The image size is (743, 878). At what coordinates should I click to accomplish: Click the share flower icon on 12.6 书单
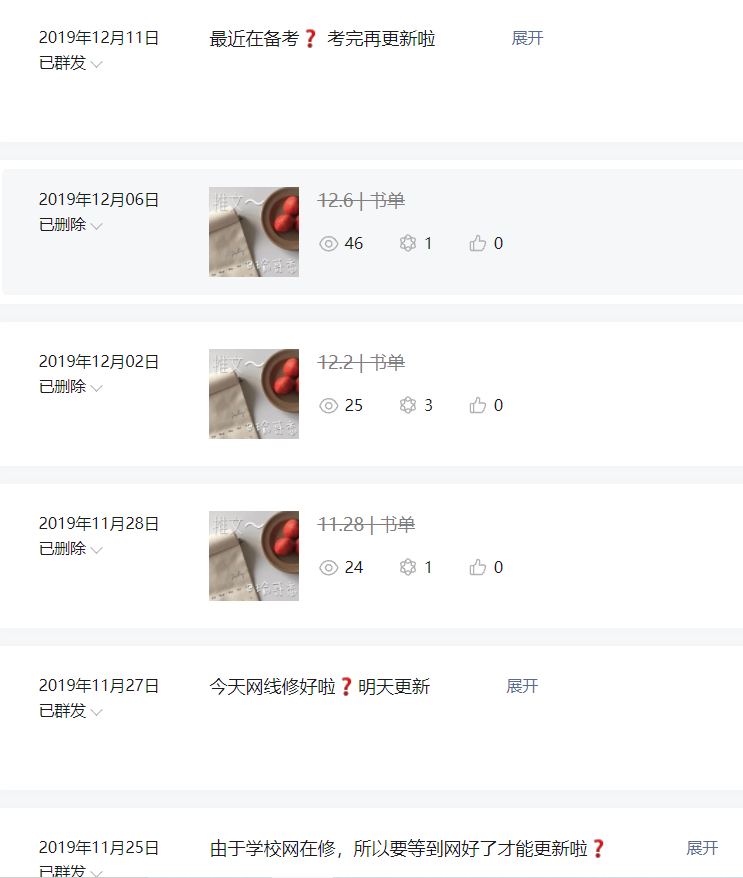coord(408,243)
